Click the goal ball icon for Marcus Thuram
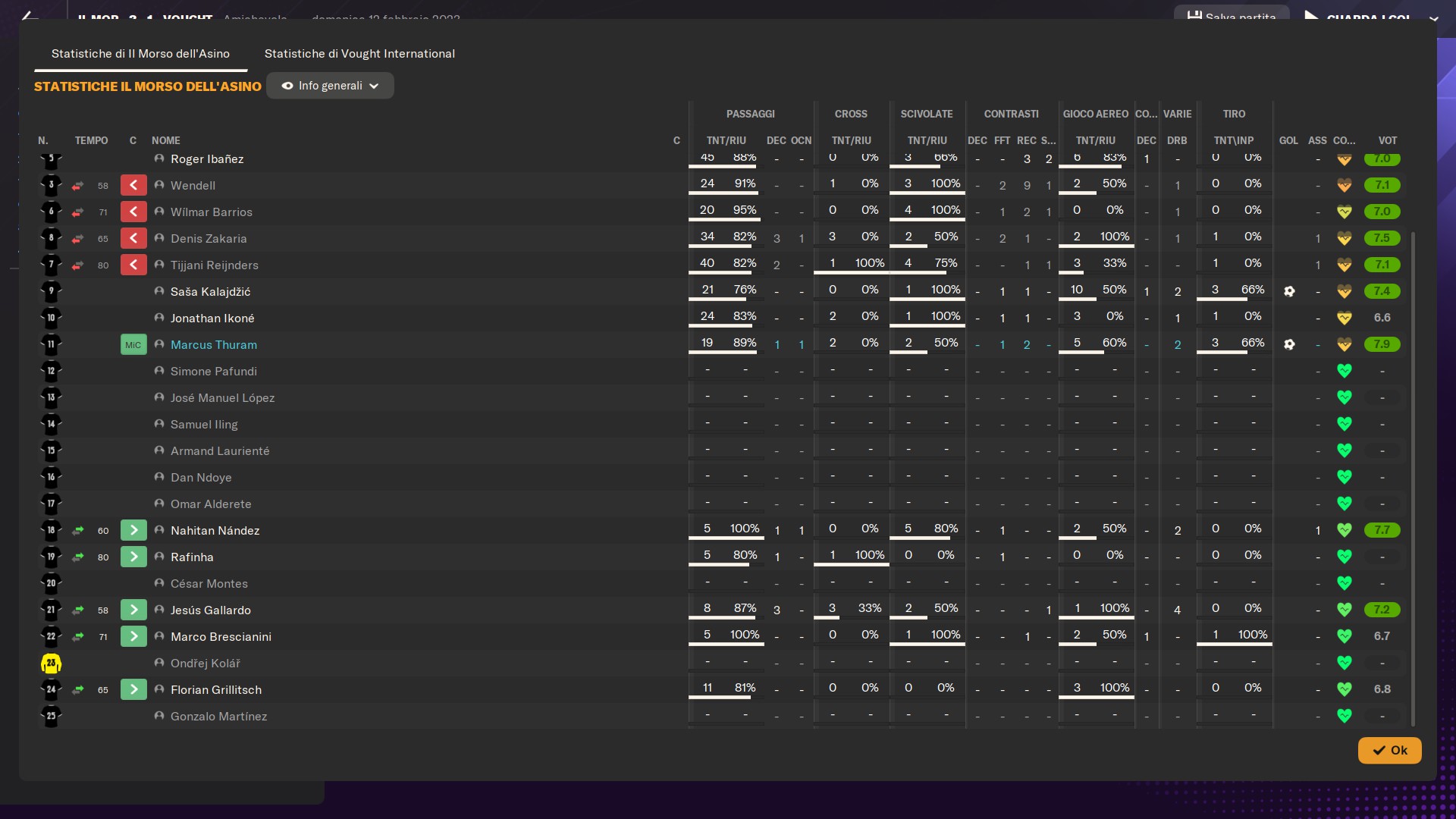The image size is (1456, 819). point(1289,344)
